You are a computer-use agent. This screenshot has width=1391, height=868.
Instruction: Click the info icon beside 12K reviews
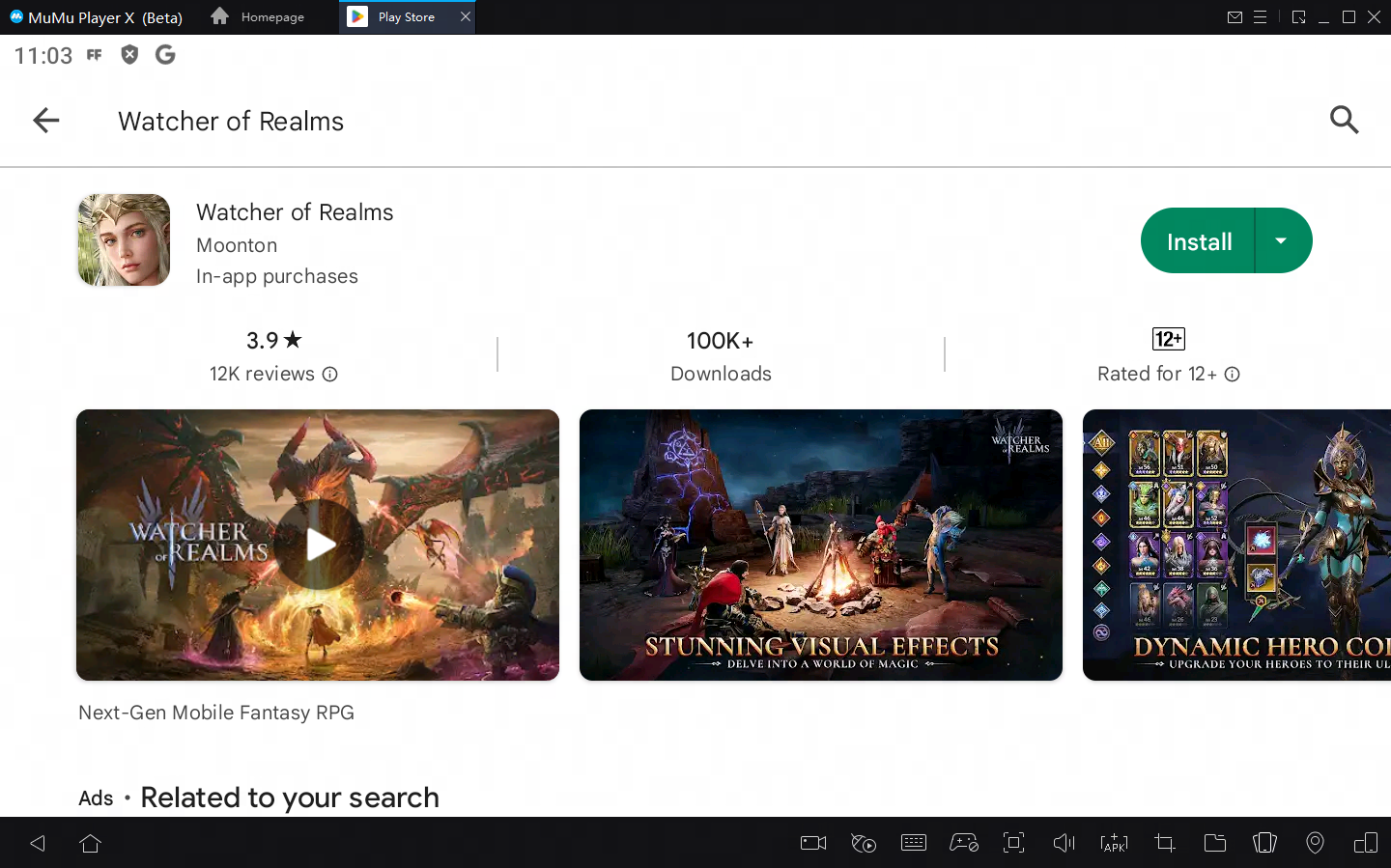[330, 375]
